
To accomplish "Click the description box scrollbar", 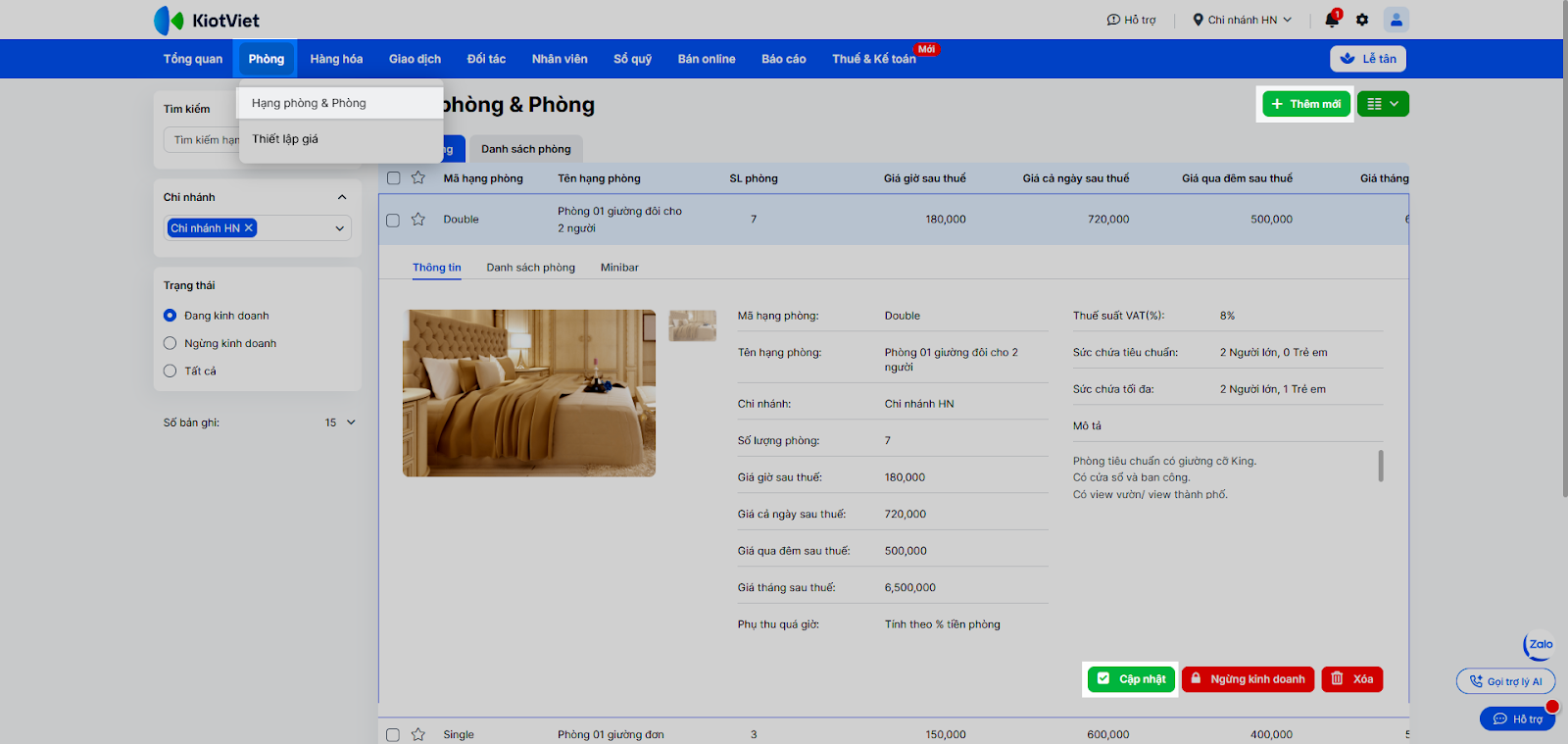I will [x=1381, y=466].
